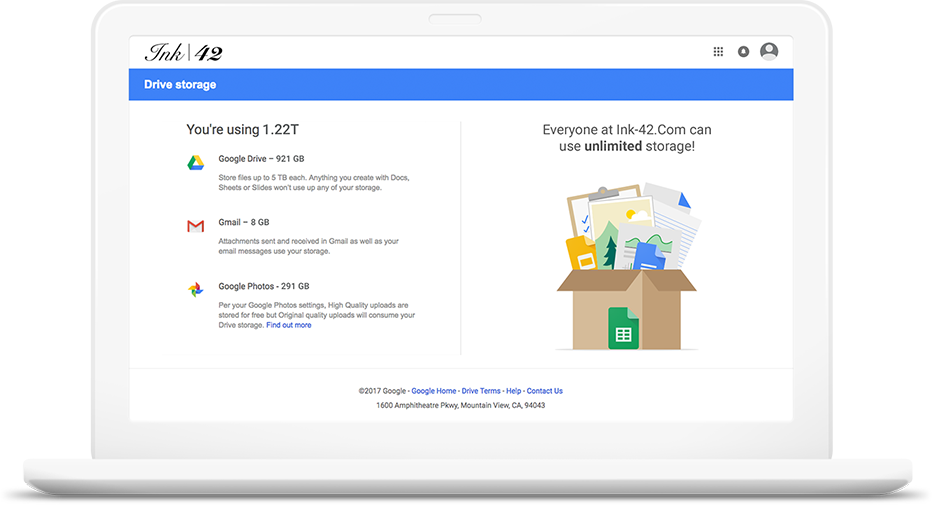The width and height of the screenshot is (932, 505).
Task: Click the Gmail envelope icon
Action: click(x=196, y=227)
